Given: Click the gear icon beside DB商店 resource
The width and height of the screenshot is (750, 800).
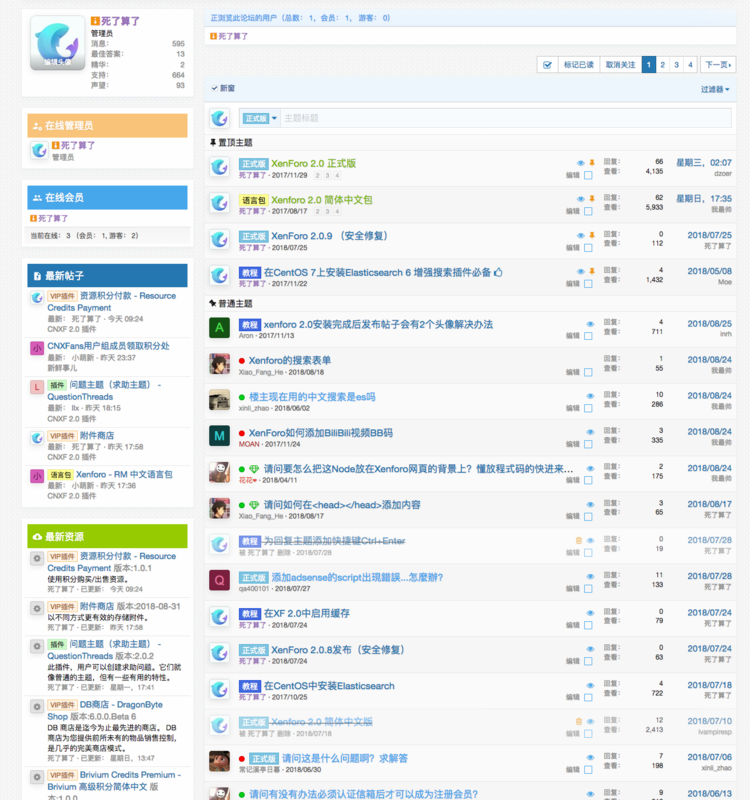Looking at the screenshot, I should pos(37,707).
